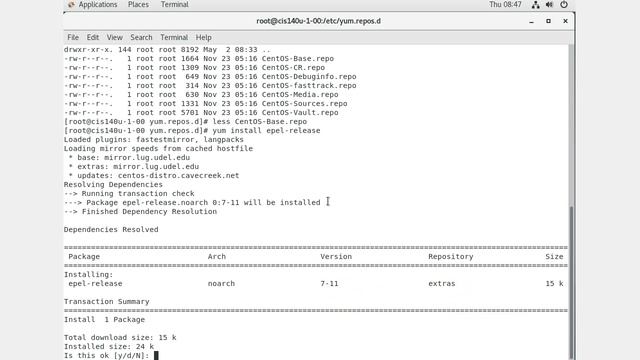Click 'epel-release' in the package table
Viewport: 640px width, 360px height.
pos(95,283)
